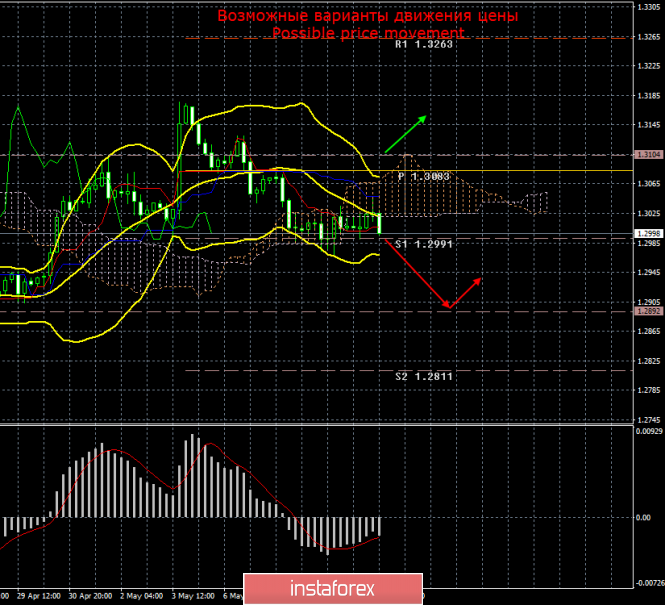This screenshot has width=665, height=605.
Task: Click the P 1.3083 pivot label
Action: [x=424, y=176]
